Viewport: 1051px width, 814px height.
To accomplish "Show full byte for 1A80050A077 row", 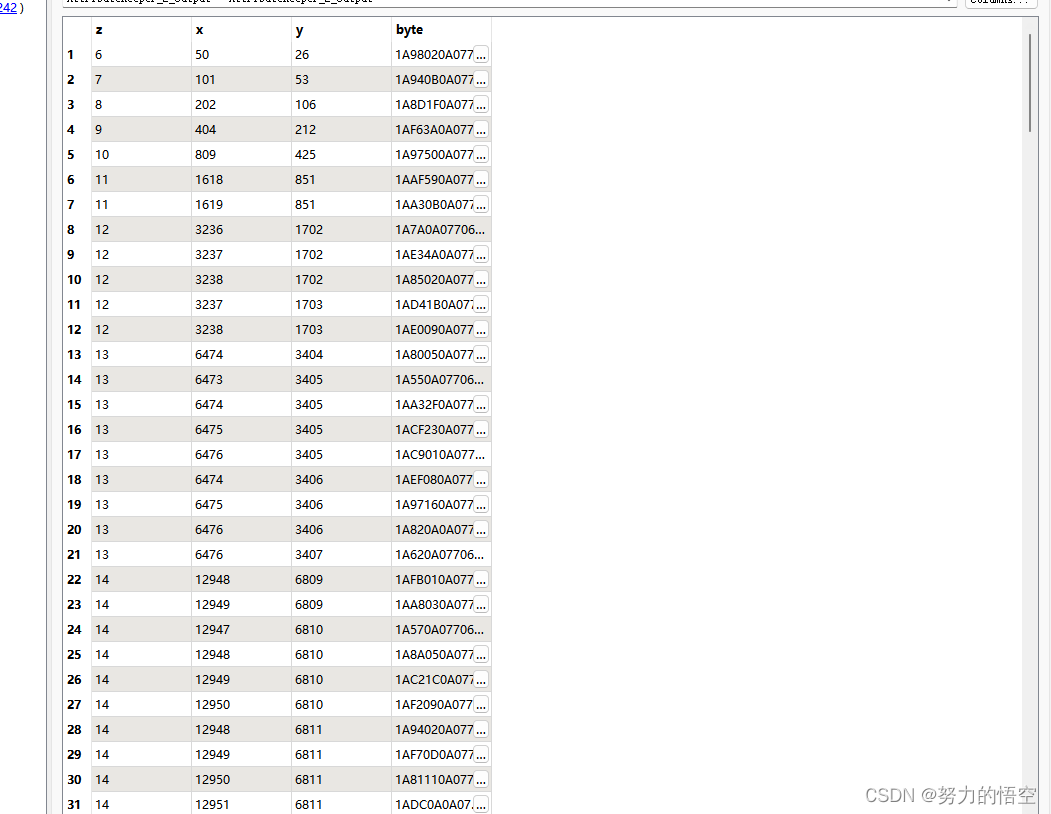I will point(481,355).
